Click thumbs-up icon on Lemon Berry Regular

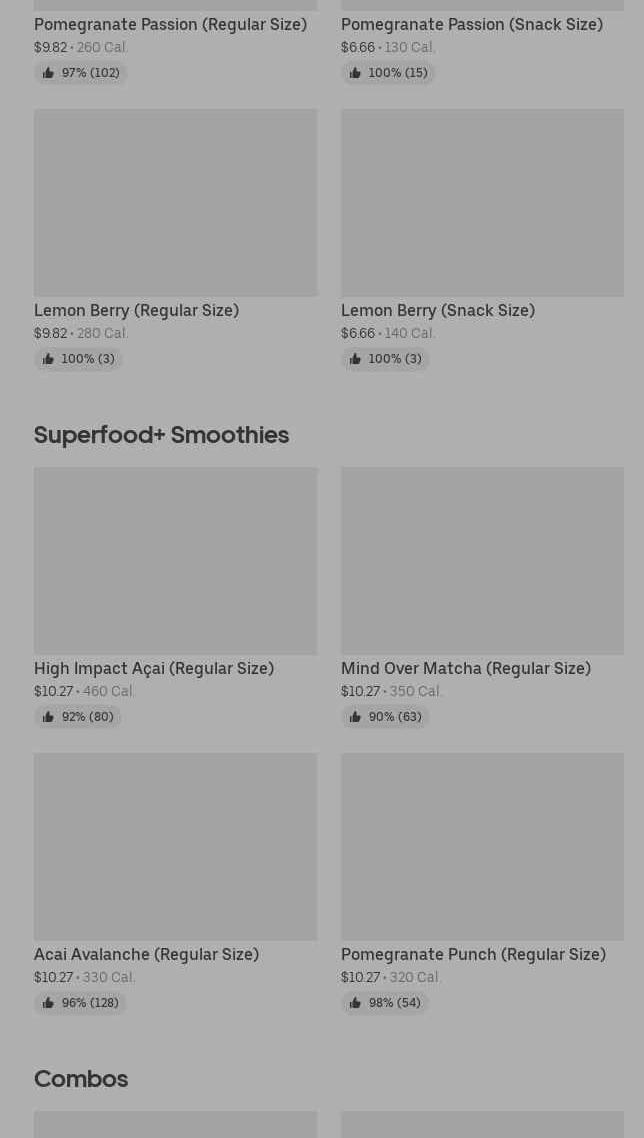(x=48, y=359)
